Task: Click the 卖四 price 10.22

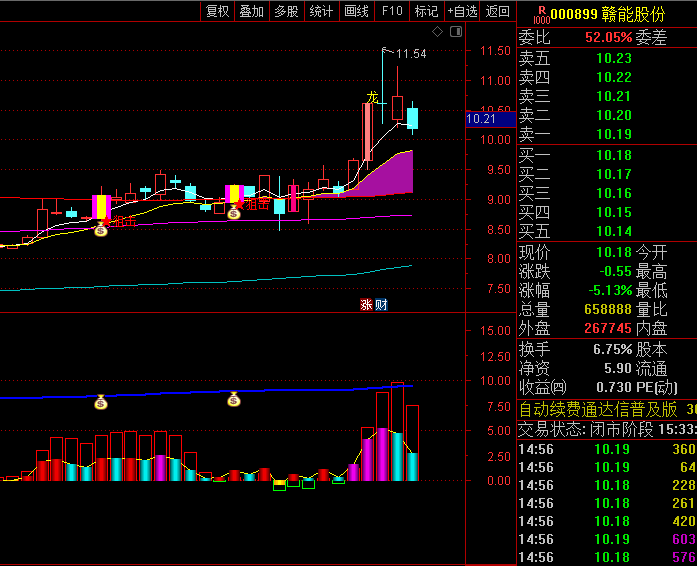Action: 614,77
